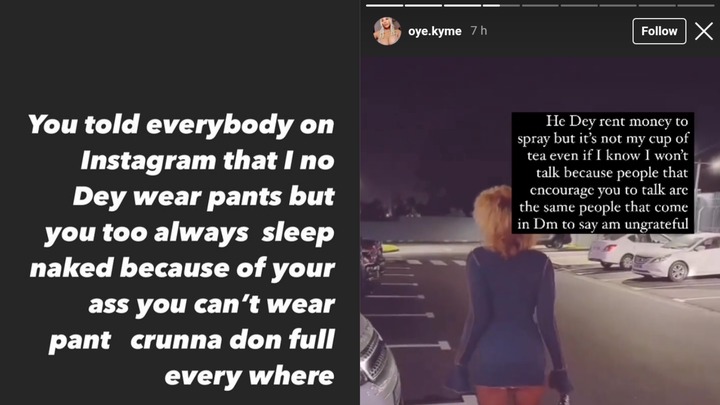Jump to the second story progress segment
The image size is (720, 405).
point(423,6)
